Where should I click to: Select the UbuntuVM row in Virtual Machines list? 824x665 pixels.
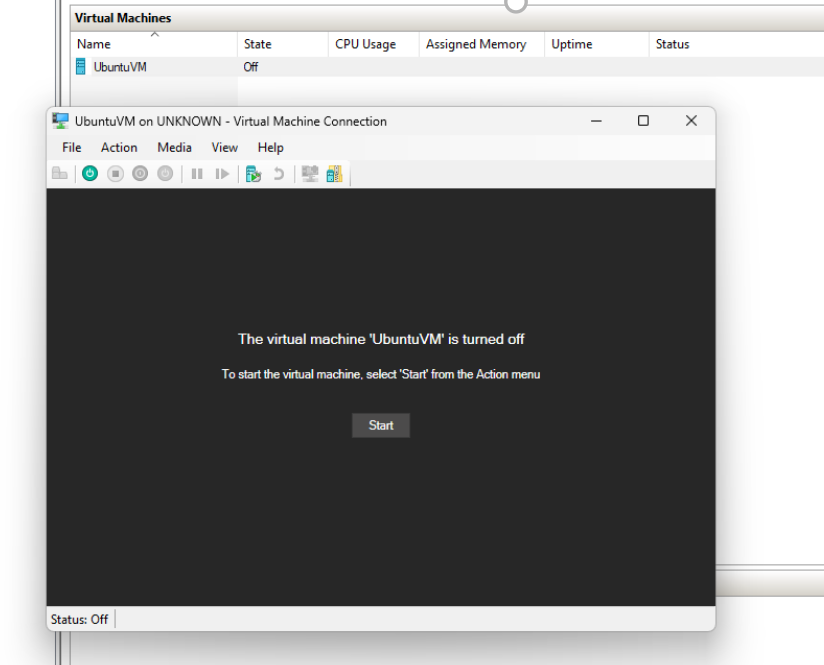[x=110, y=67]
